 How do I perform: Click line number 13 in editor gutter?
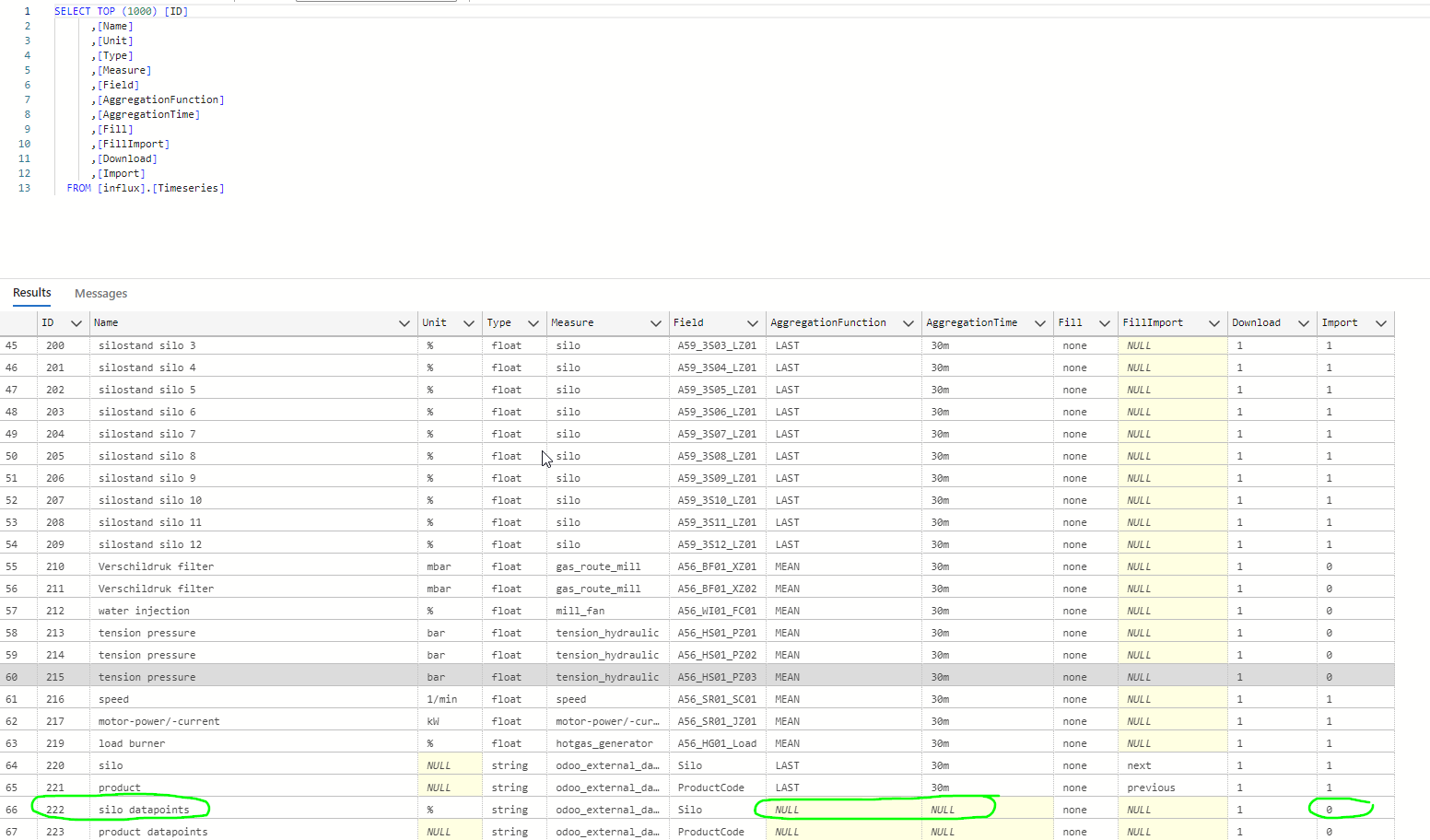click(x=24, y=188)
